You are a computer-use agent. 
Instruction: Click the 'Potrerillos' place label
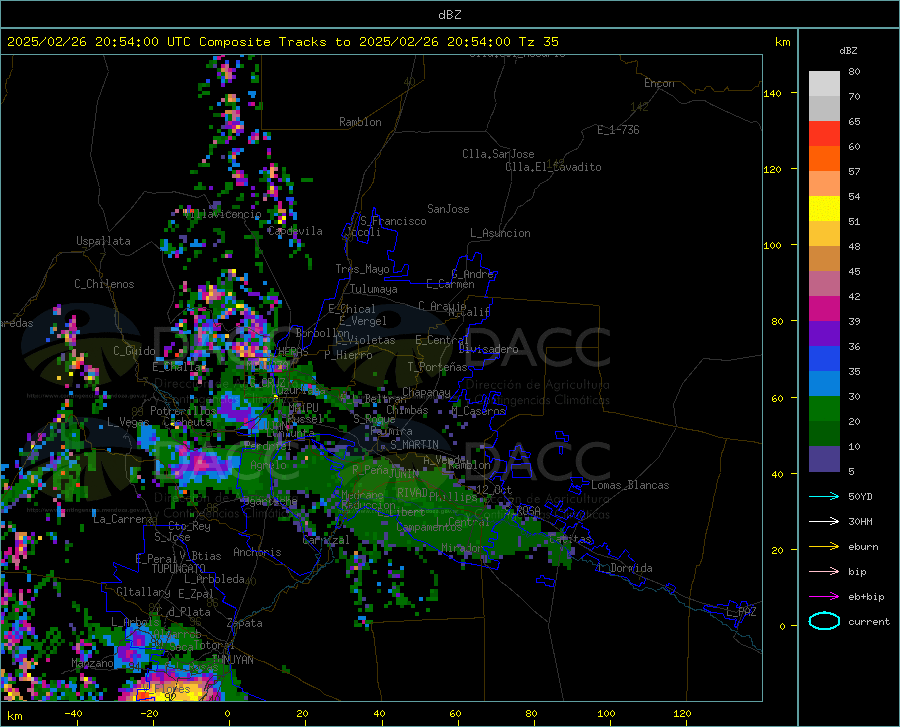coord(183,411)
